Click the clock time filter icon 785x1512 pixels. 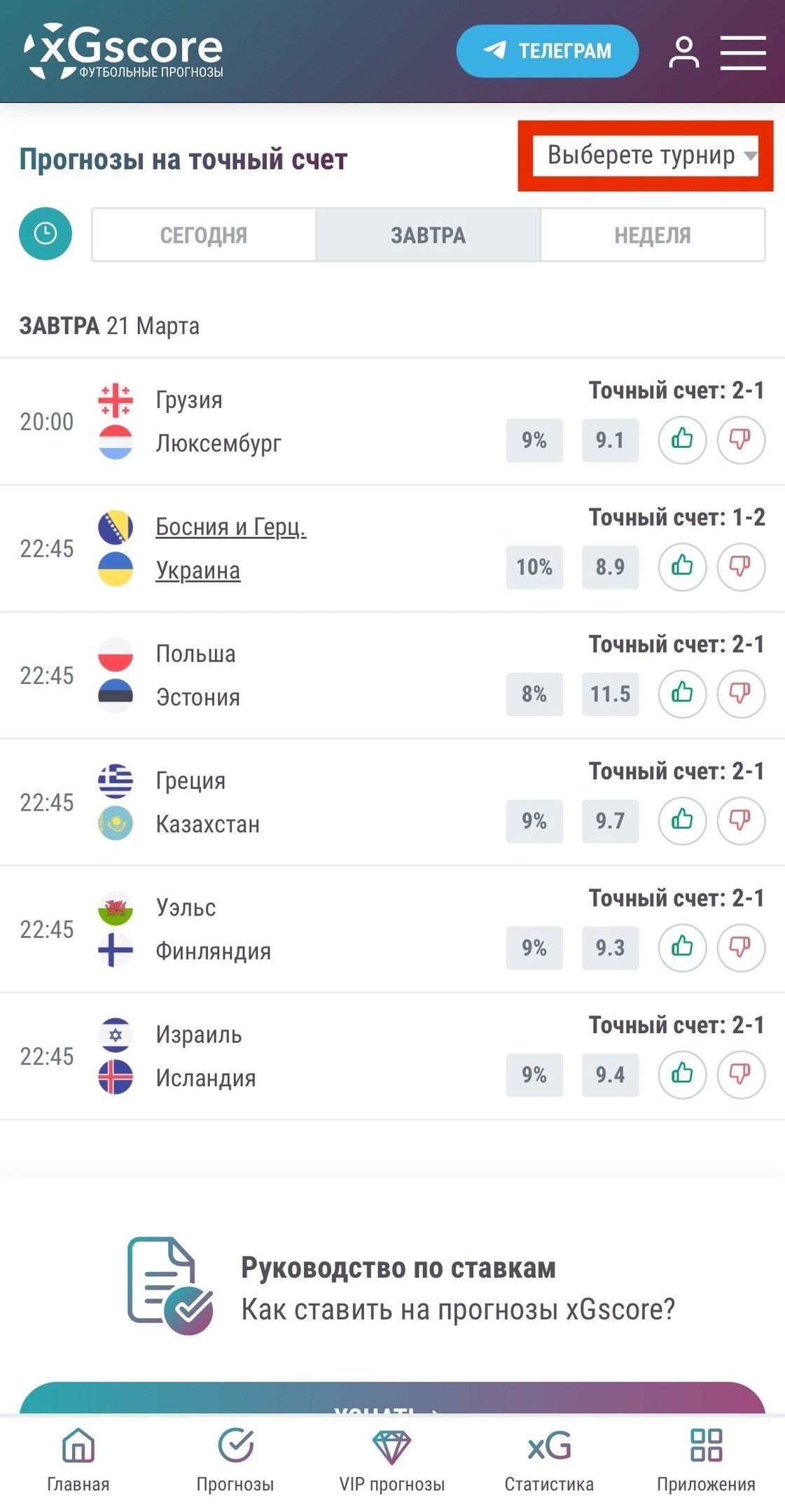pyautogui.click(x=46, y=234)
